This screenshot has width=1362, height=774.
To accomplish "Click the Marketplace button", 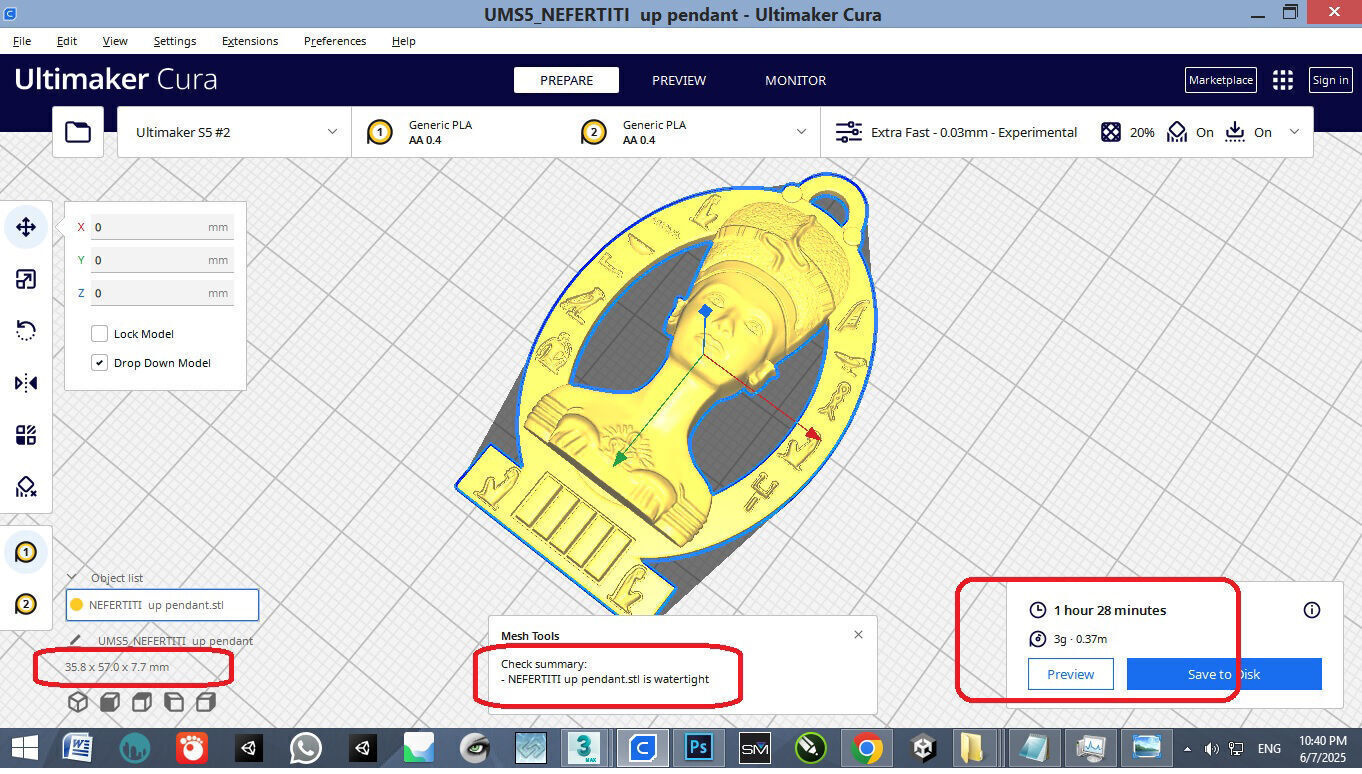I will [1220, 80].
